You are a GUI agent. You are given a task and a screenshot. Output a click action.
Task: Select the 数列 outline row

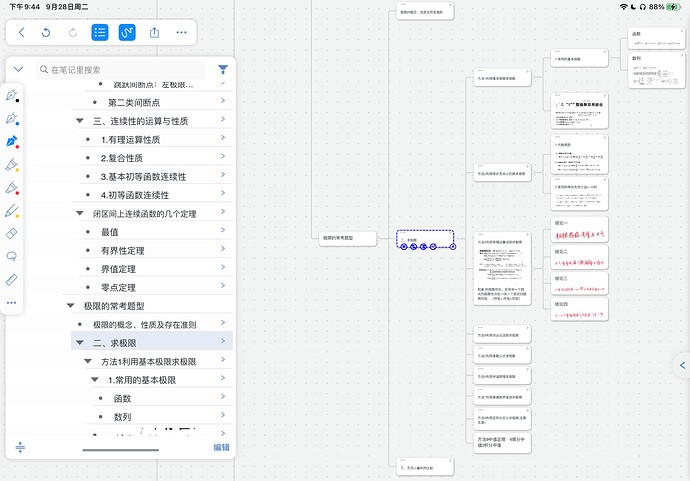pos(162,417)
